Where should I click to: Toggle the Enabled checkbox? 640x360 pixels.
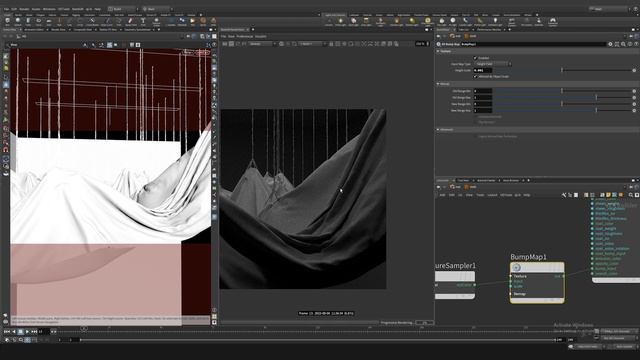tap(475, 58)
